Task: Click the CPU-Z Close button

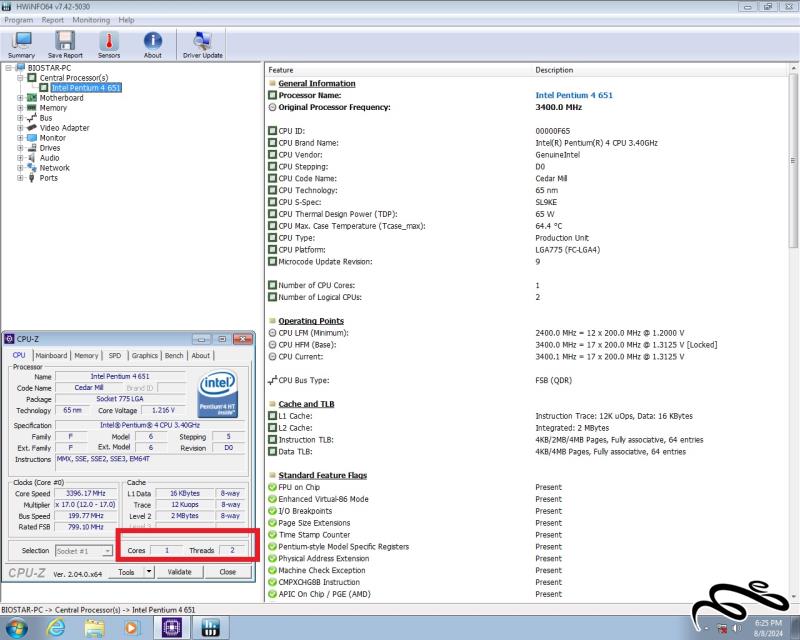Action: pyautogui.click(x=228, y=572)
